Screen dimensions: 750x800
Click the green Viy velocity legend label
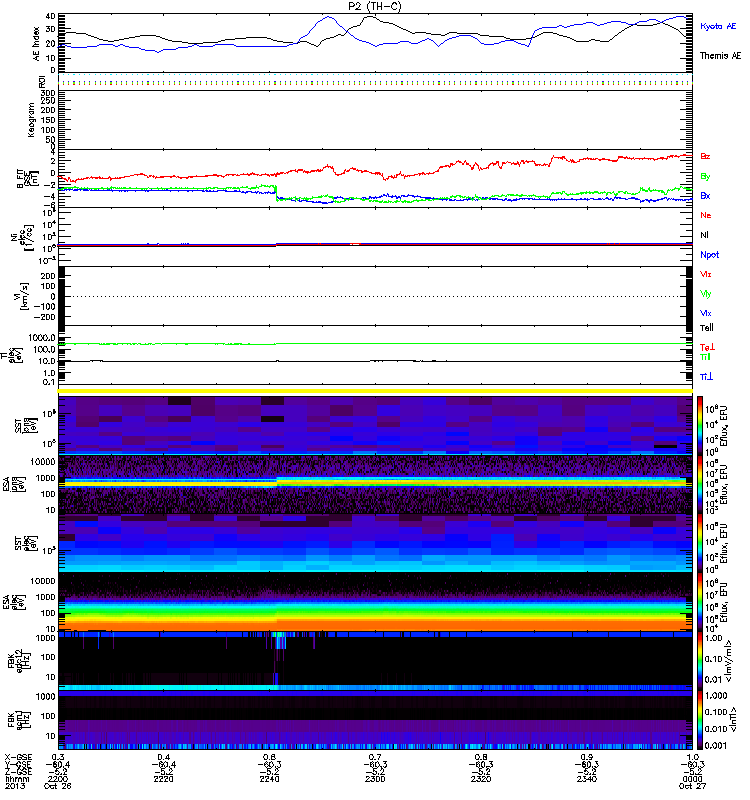pos(706,294)
